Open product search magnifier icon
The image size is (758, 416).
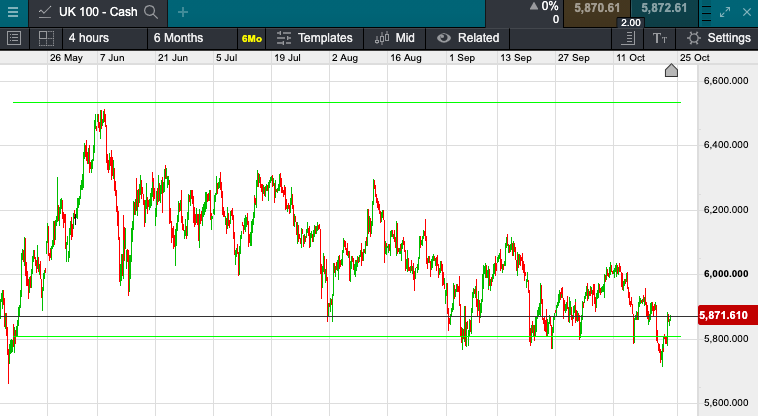pyautogui.click(x=151, y=12)
